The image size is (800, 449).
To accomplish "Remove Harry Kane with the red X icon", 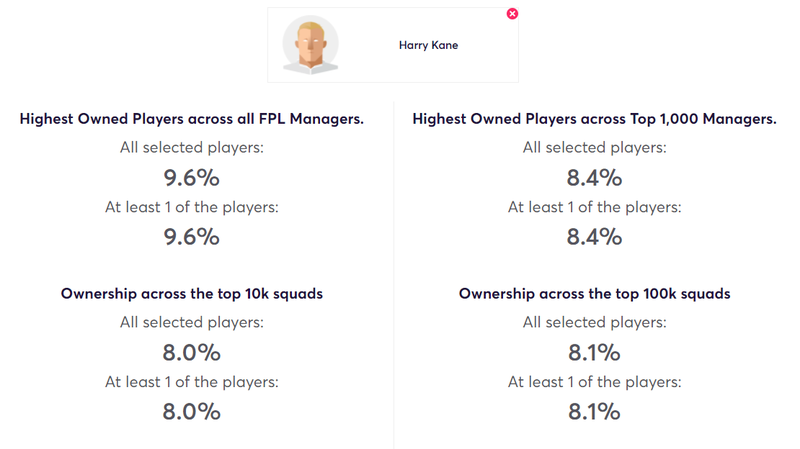I will click(512, 14).
